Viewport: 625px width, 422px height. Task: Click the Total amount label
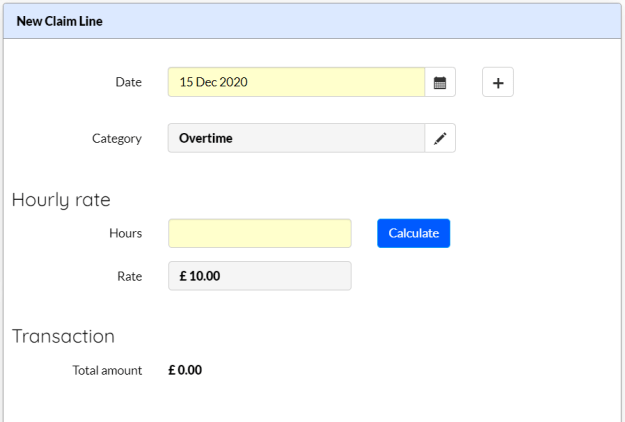pyautogui.click(x=107, y=371)
